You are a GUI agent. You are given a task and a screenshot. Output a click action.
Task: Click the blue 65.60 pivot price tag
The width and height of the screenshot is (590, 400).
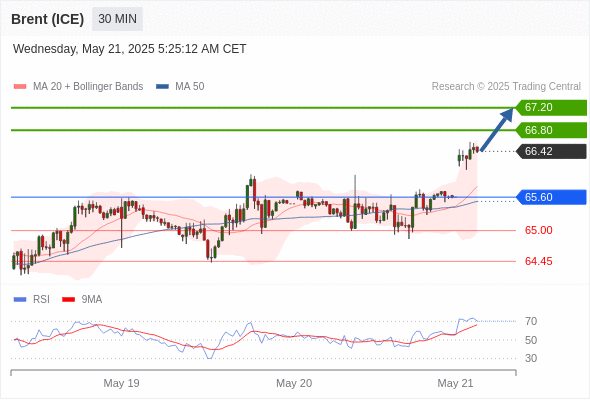tap(551, 197)
